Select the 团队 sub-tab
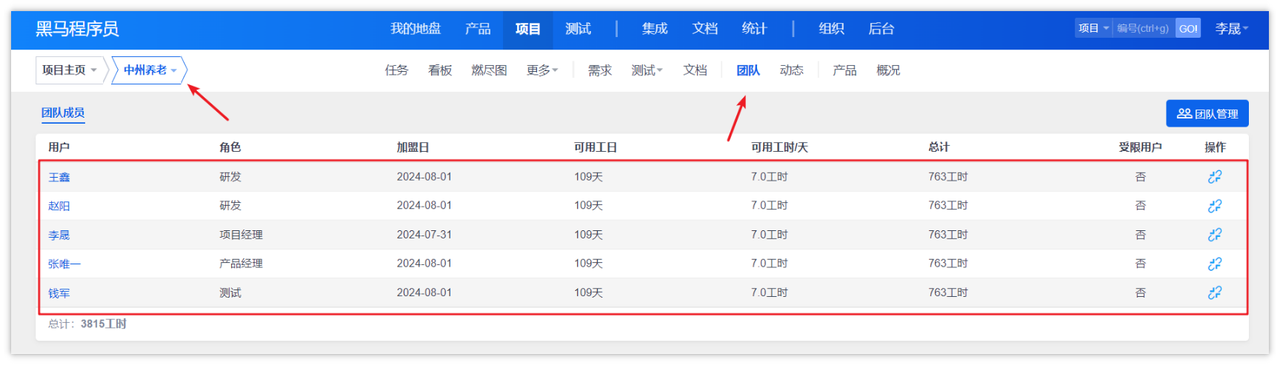Screen dimensions: 1280x365 point(748,71)
